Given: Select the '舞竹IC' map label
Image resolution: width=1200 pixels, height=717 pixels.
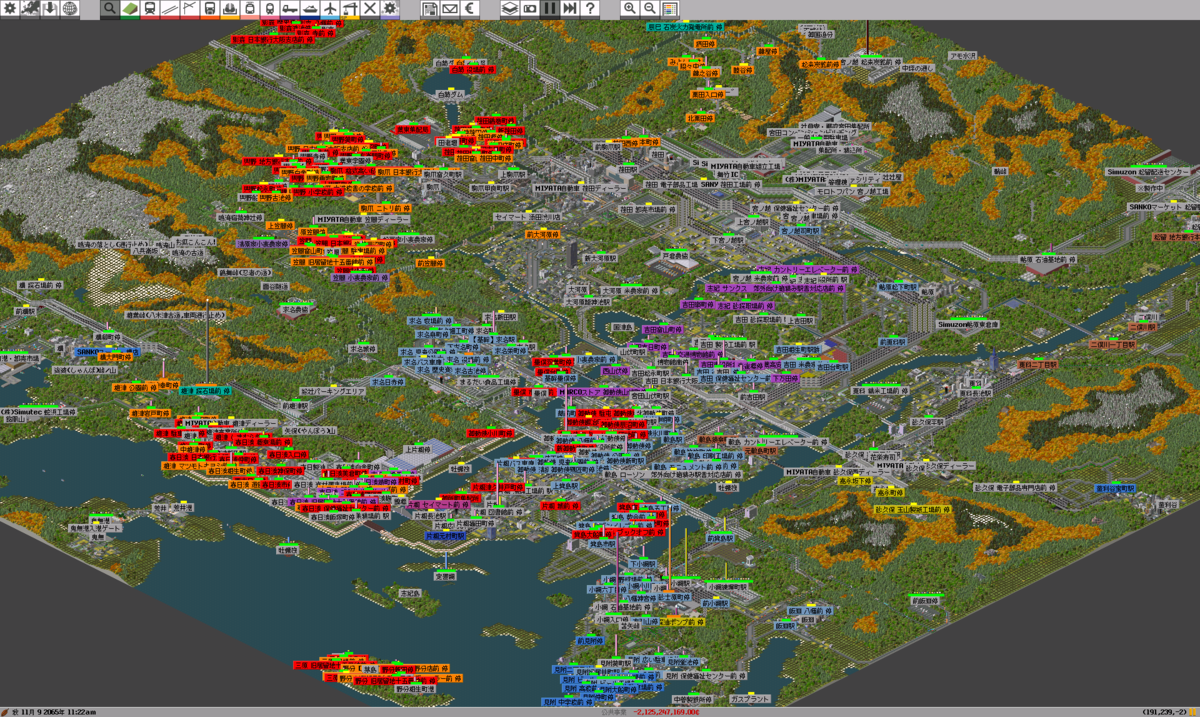Looking at the screenshot, I should (727, 173).
